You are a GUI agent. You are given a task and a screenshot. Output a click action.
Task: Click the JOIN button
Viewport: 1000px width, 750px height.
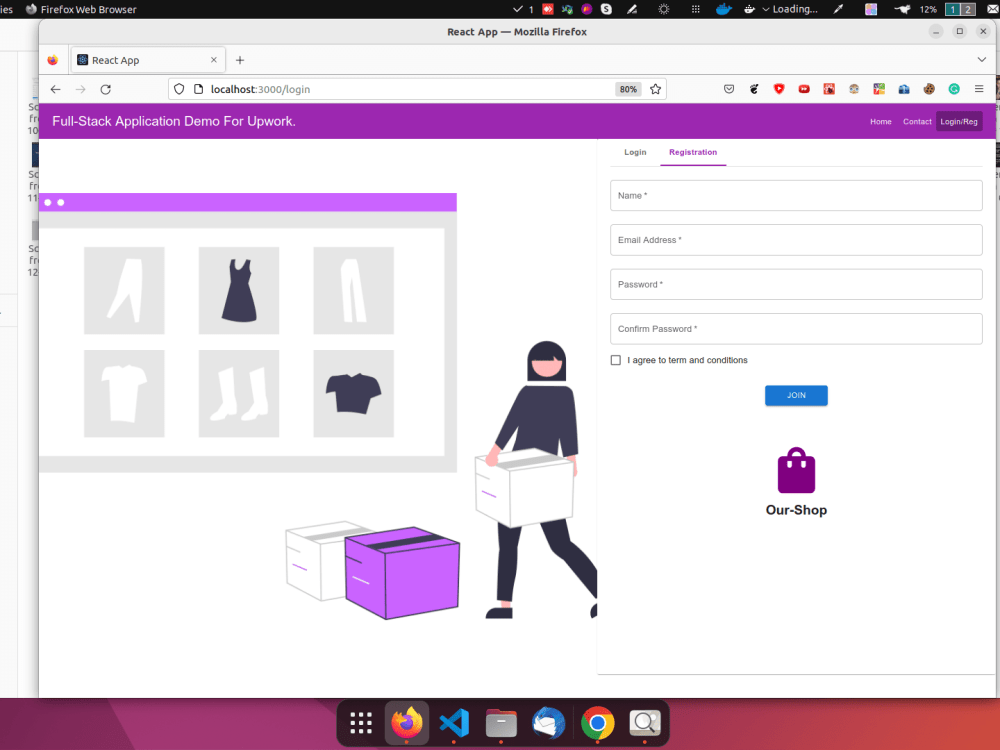pos(796,395)
